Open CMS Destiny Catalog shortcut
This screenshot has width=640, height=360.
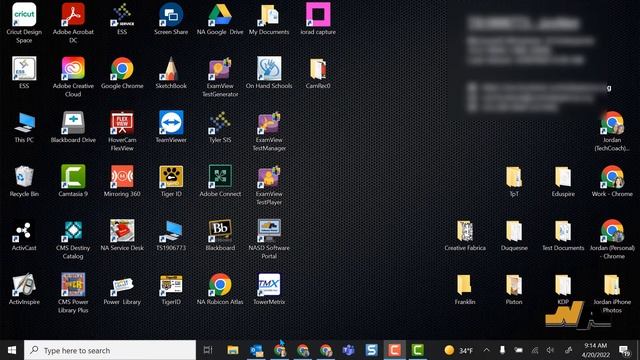[x=73, y=239]
